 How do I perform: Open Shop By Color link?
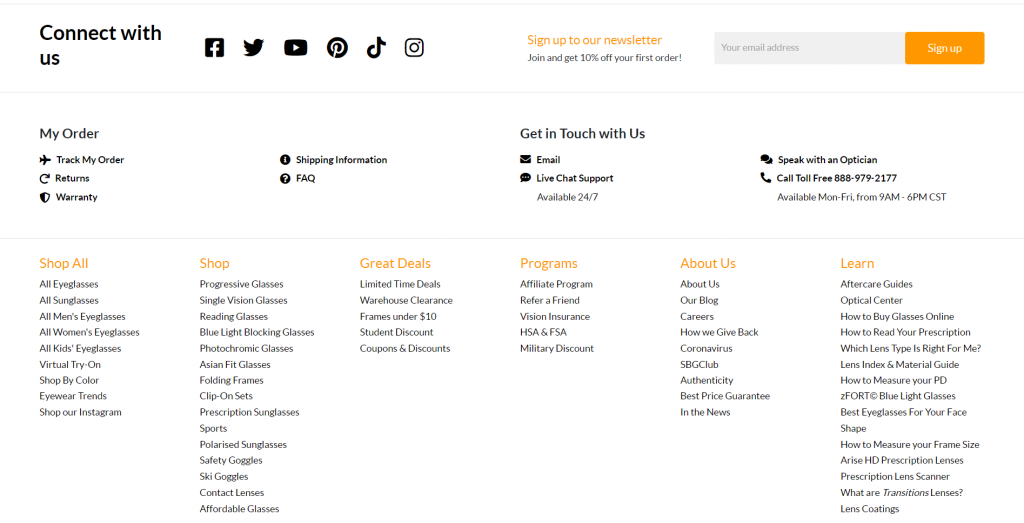click(x=69, y=380)
